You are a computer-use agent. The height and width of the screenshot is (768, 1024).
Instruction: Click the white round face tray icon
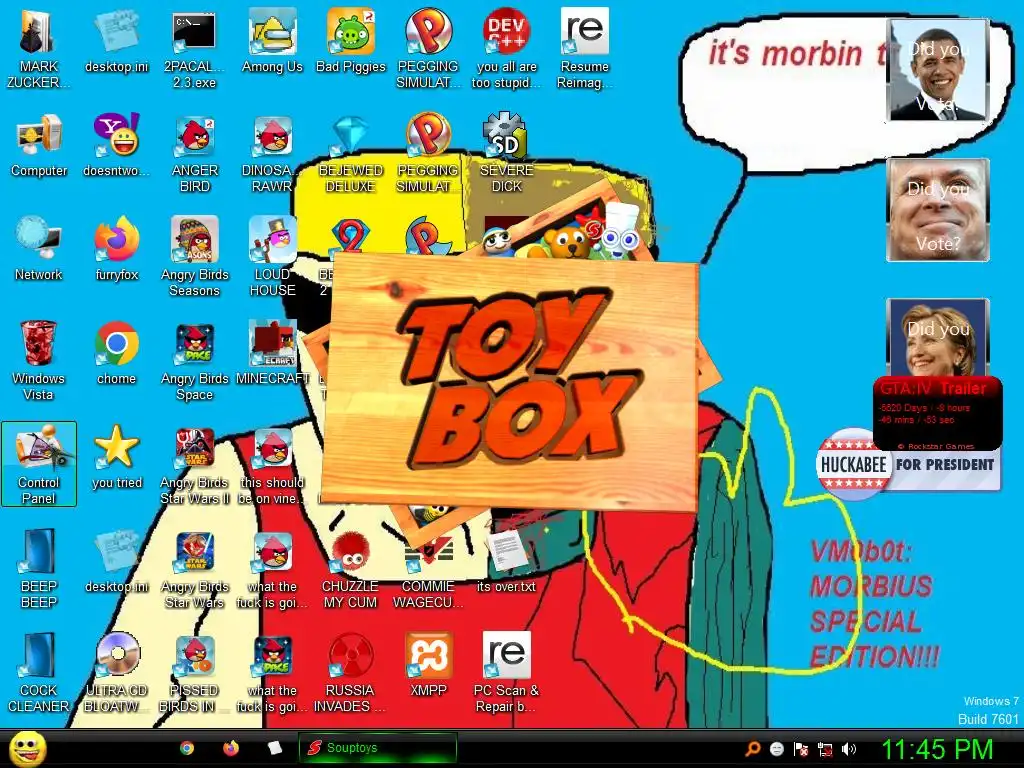pos(776,749)
